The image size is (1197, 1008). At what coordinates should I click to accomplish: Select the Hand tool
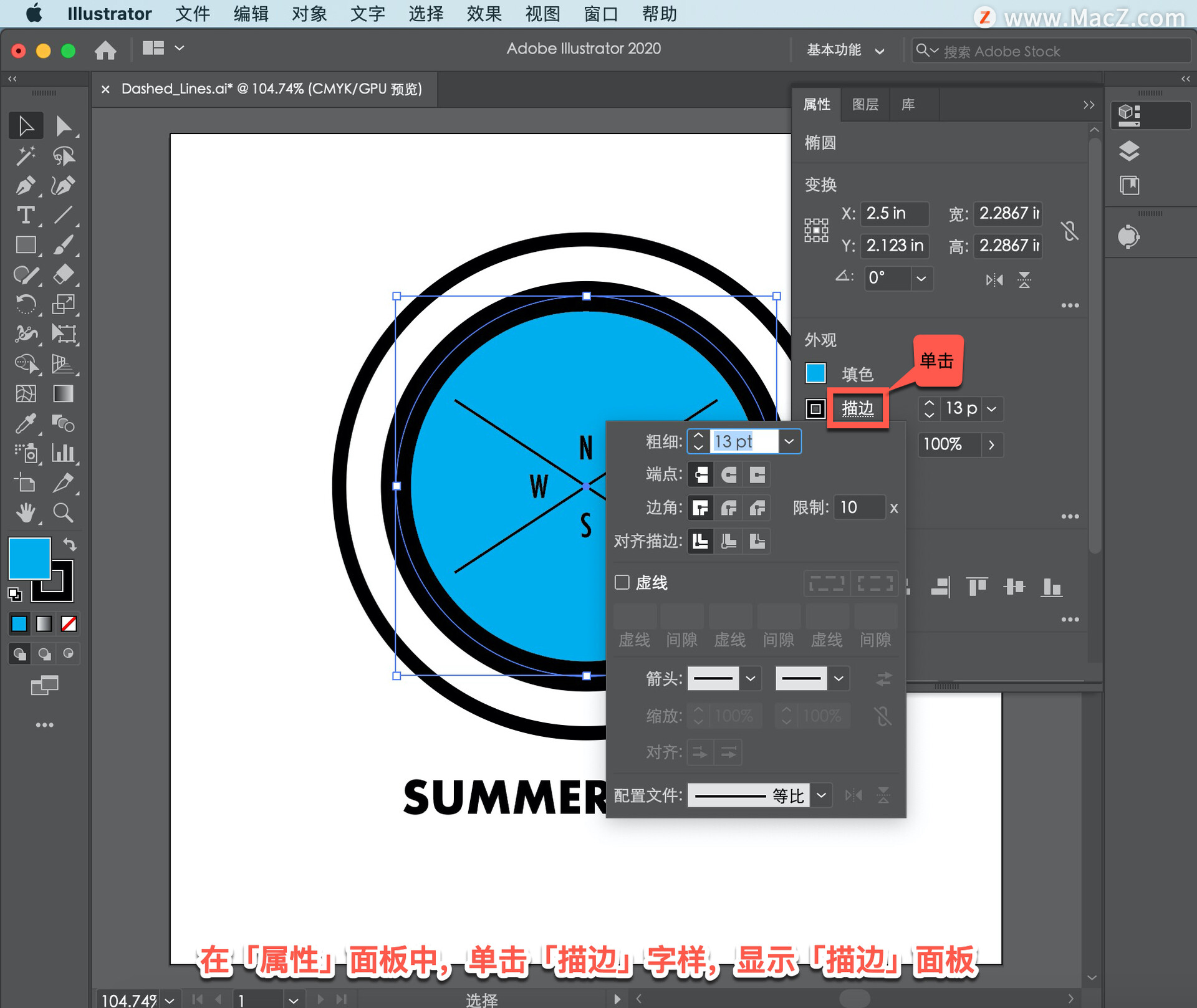[x=26, y=513]
